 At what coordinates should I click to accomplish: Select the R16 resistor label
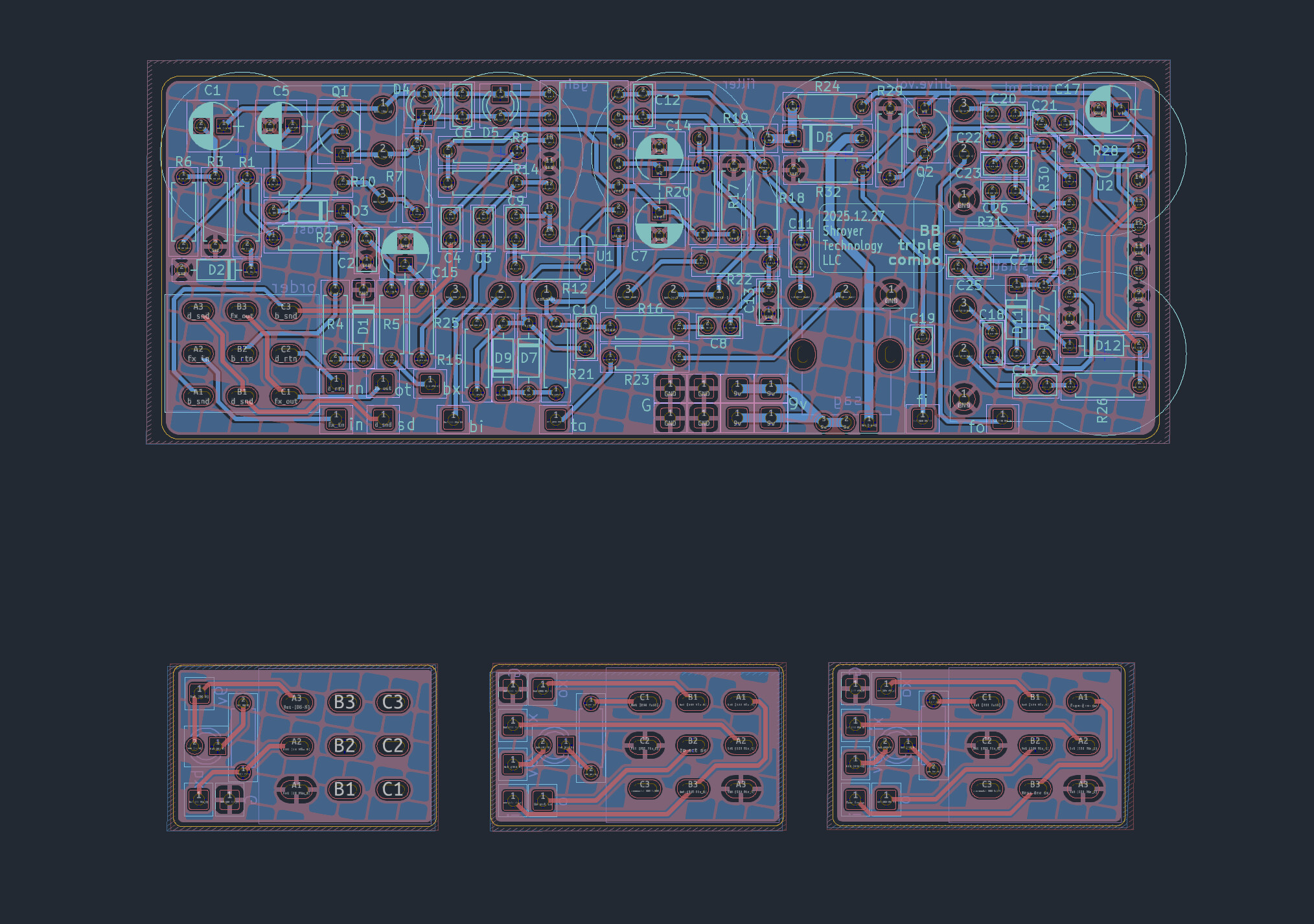click(650, 309)
